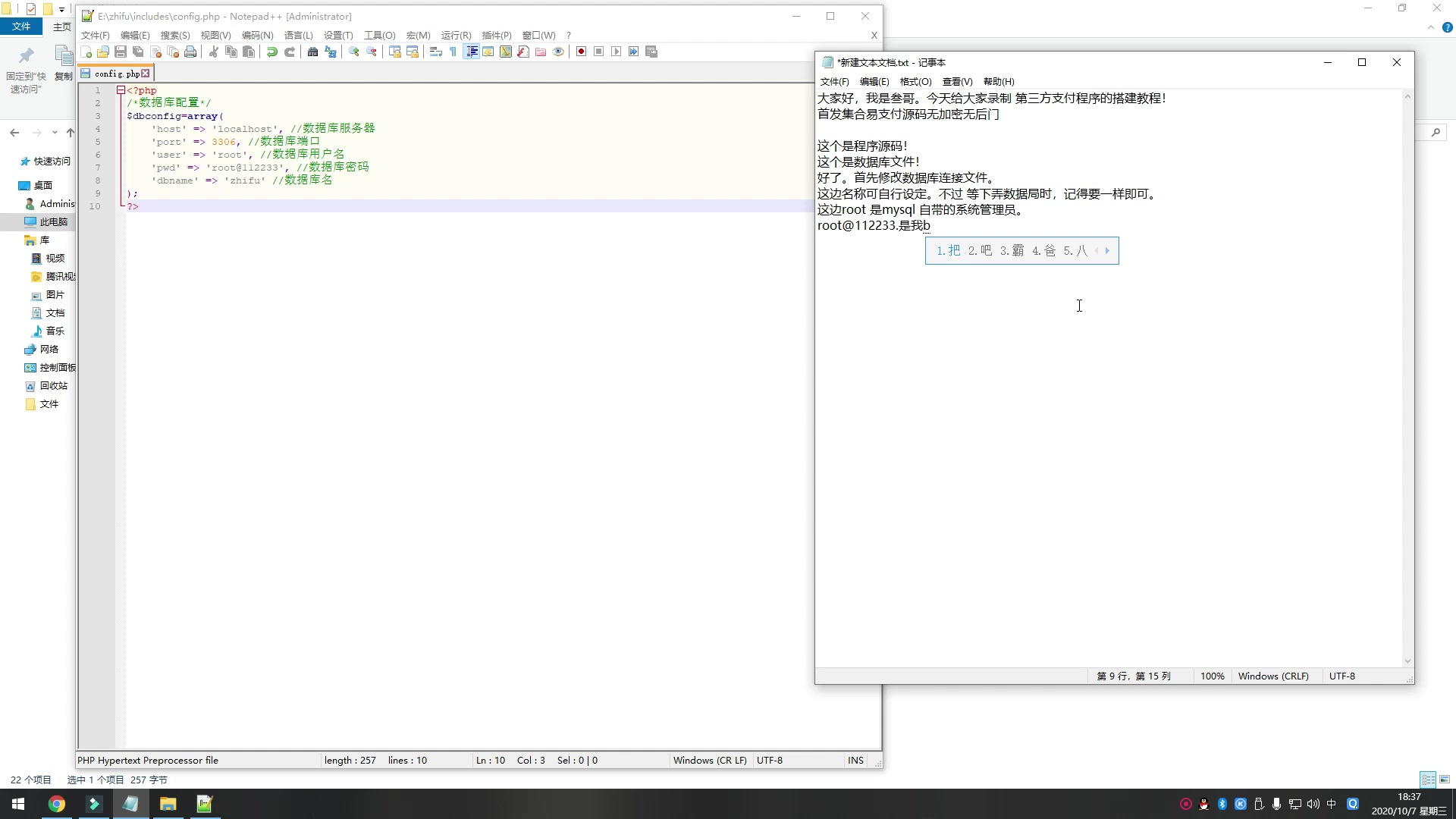This screenshot has height=819, width=1456.
Task: Click Explorer search box magnifier
Action: click(x=1436, y=133)
